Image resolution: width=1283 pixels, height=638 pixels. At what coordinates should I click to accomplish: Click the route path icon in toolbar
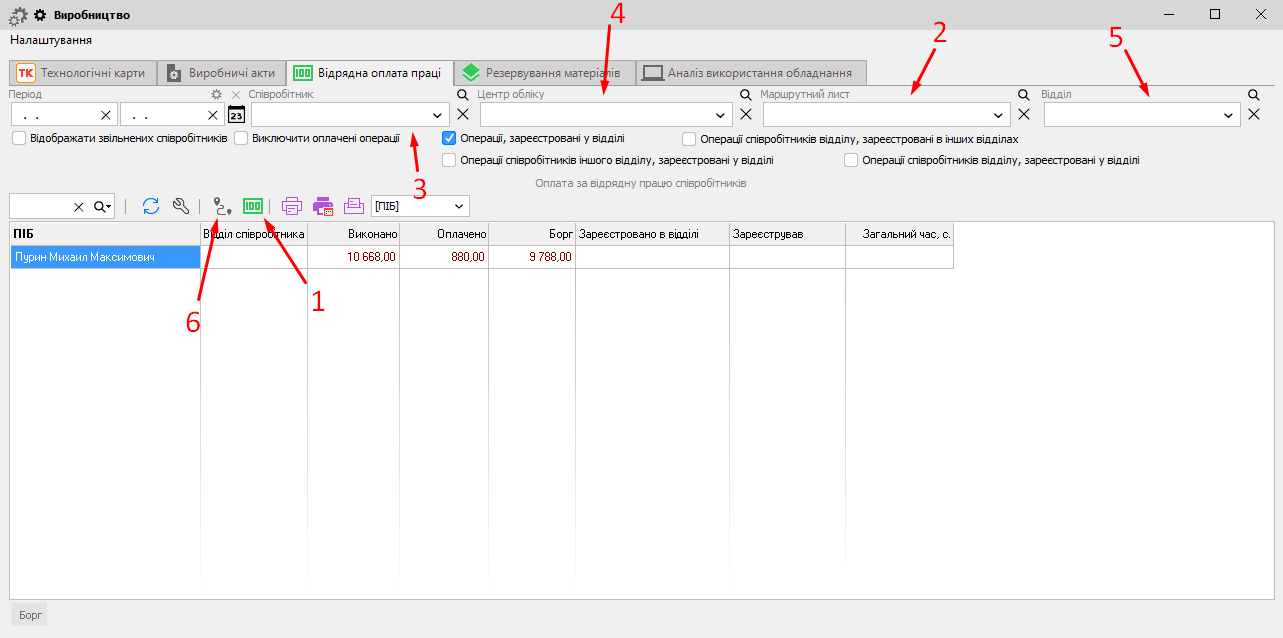(222, 206)
